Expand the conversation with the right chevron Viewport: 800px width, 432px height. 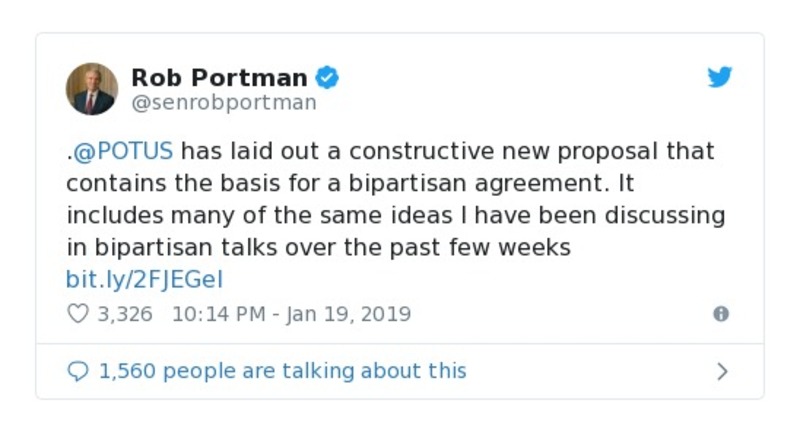[x=722, y=372]
